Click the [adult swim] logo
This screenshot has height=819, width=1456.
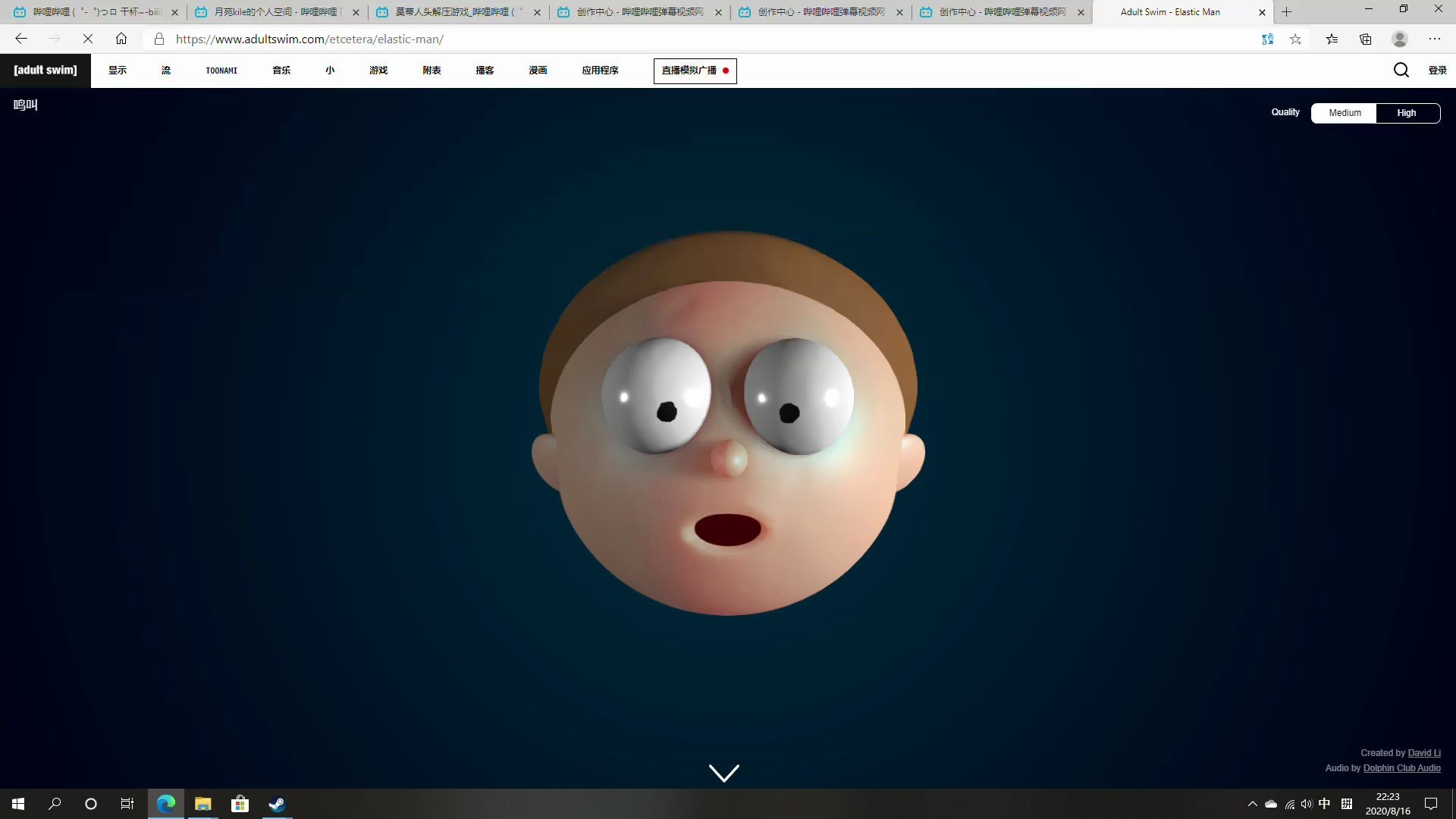pyautogui.click(x=45, y=71)
